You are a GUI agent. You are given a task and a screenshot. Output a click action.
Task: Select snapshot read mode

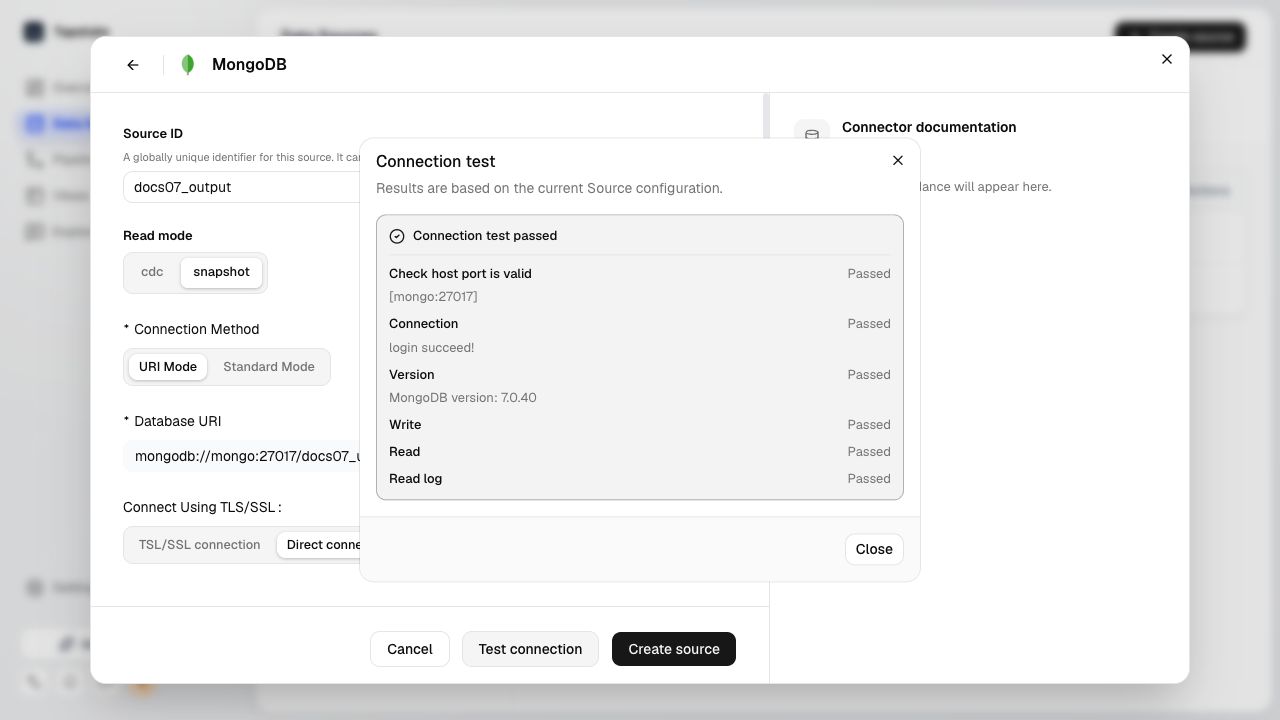coord(221,272)
